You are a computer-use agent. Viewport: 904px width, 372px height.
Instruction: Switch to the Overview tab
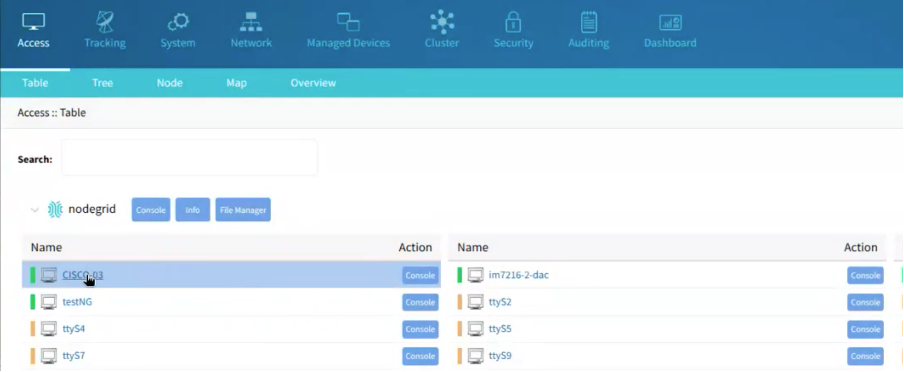[313, 82]
